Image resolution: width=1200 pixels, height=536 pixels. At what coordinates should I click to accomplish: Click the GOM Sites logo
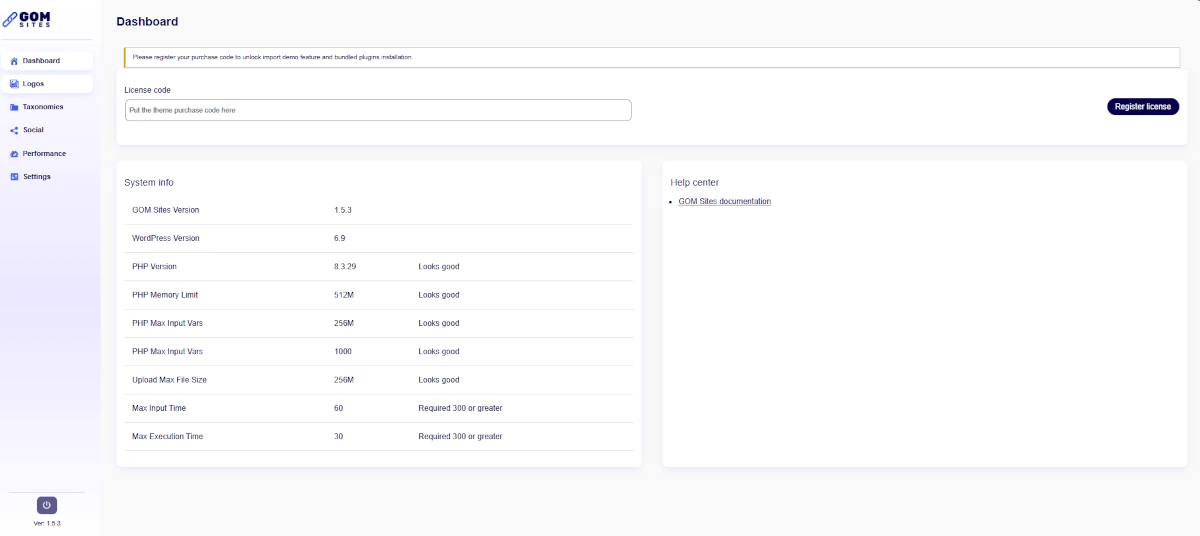coord(27,18)
